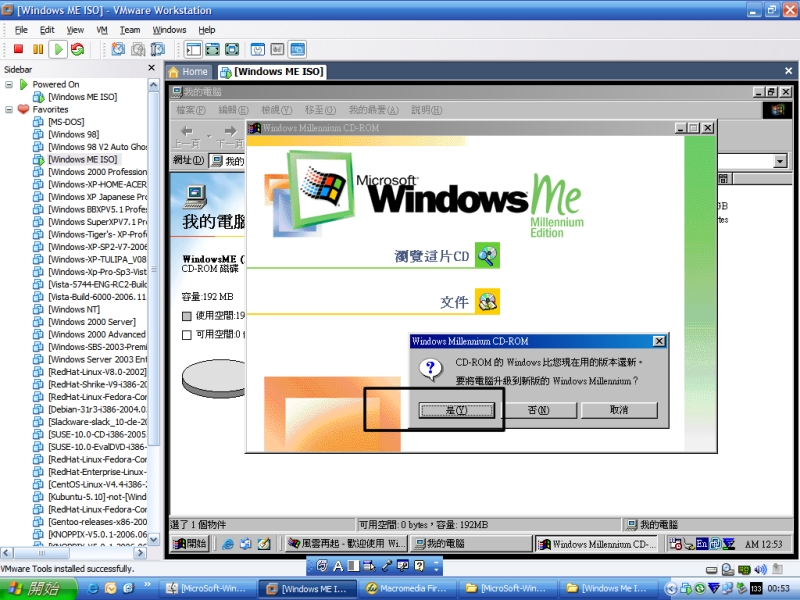Click the green Power On toolbar icon
The image size is (800, 600).
pyautogui.click(x=58, y=49)
